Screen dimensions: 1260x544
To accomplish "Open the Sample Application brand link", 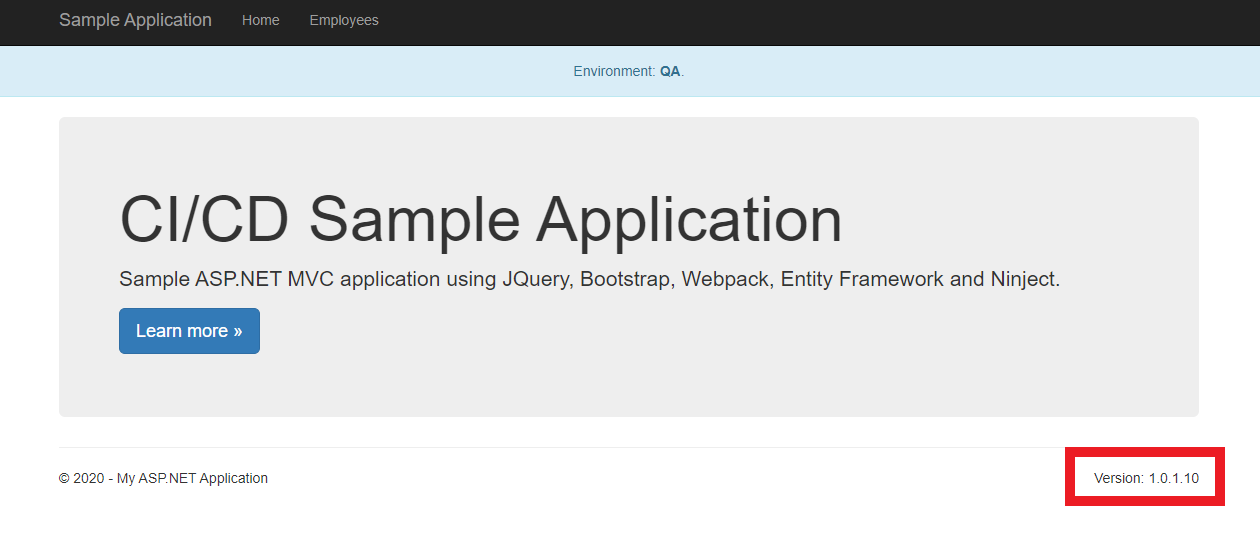I will [135, 20].
